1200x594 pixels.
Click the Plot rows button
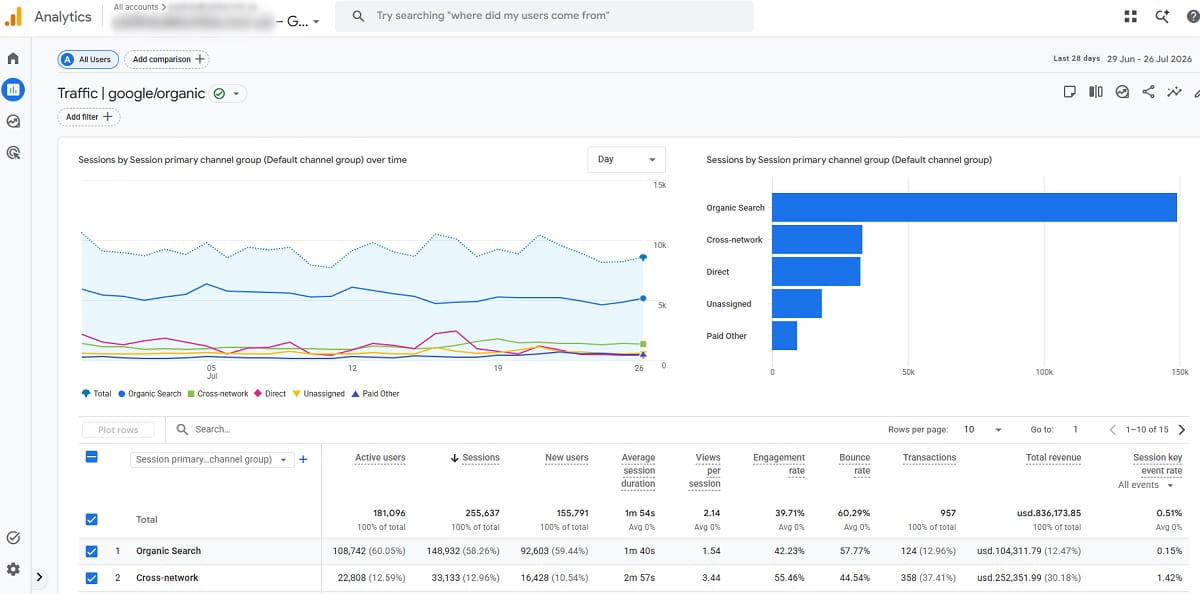pyautogui.click(x=118, y=430)
